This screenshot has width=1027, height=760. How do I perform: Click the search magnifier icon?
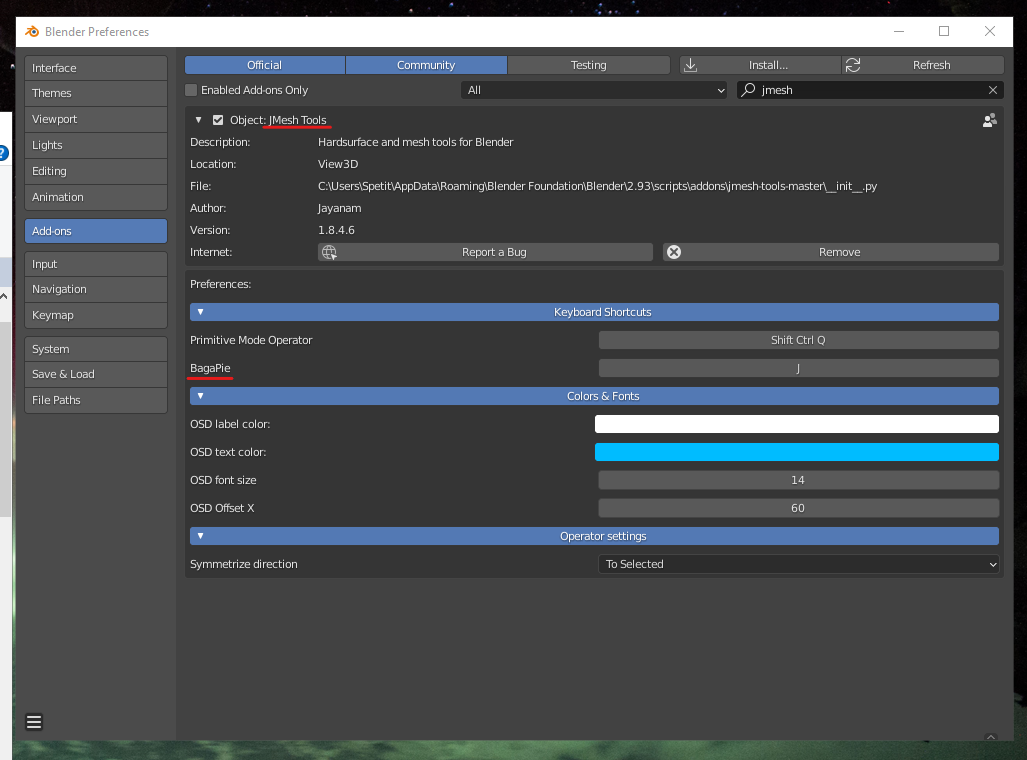[749, 90]
